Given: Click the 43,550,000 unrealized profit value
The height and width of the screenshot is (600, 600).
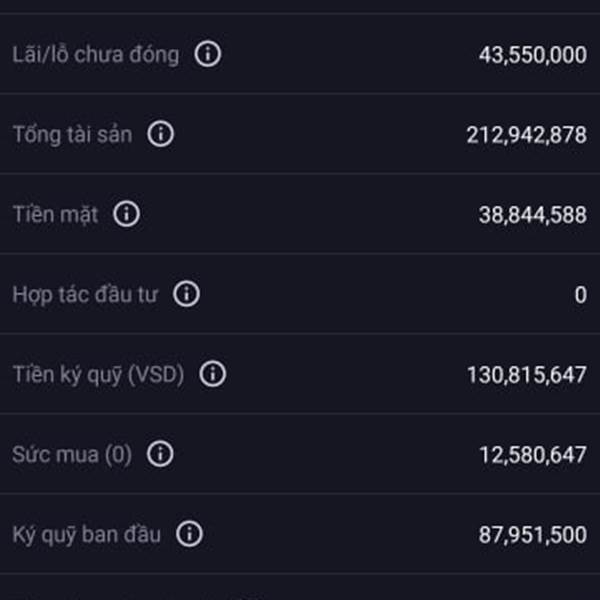Looking at the screenshot, I should (533, 55).
